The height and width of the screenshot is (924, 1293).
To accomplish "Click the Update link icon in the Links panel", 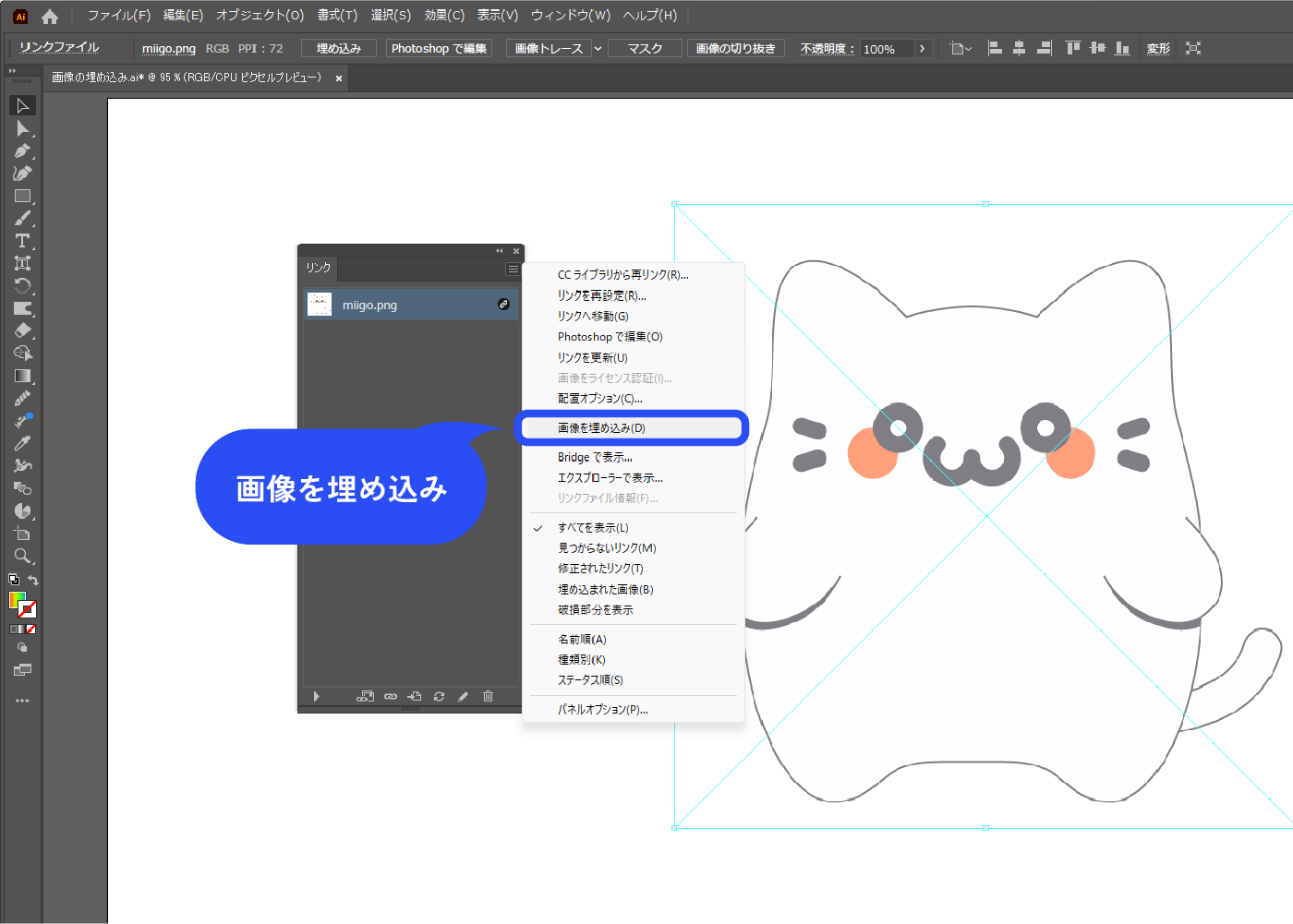I will [439, 697].
